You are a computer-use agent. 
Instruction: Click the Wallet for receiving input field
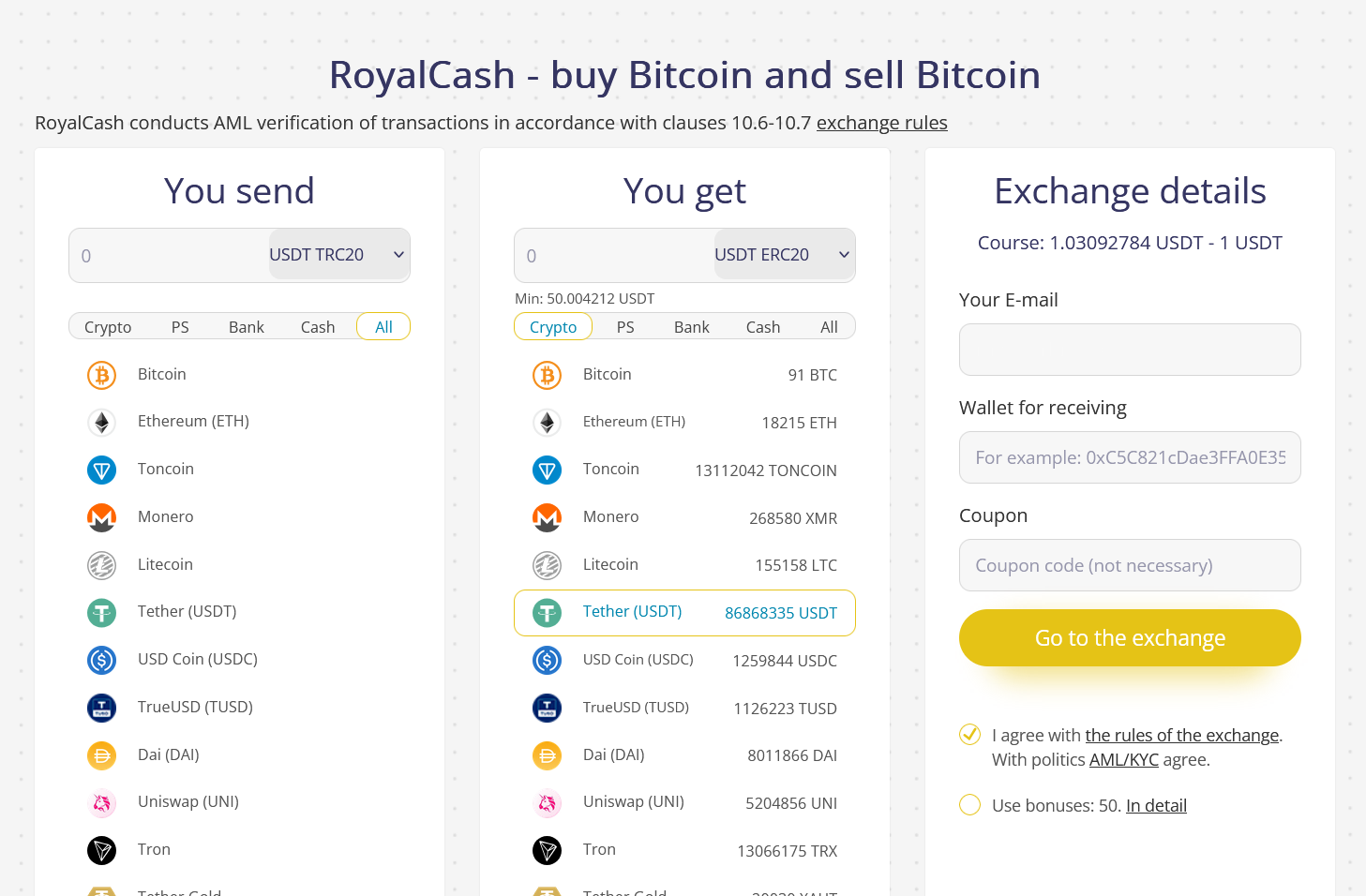pos(1130,457)
